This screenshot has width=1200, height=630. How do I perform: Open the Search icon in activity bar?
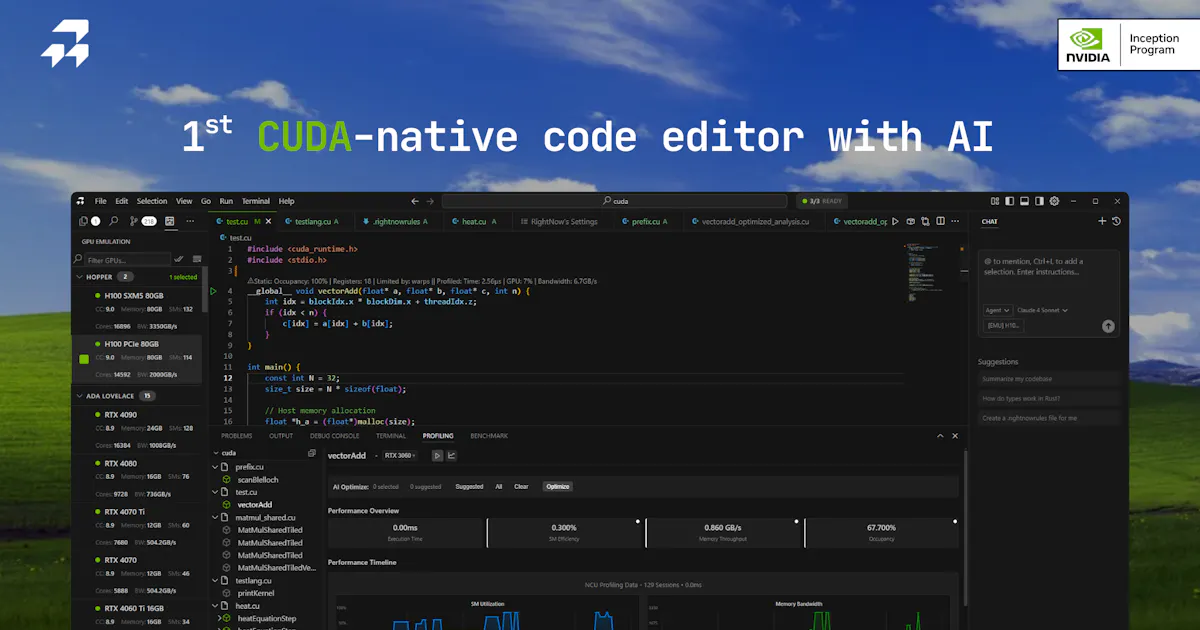click(114, 221)
